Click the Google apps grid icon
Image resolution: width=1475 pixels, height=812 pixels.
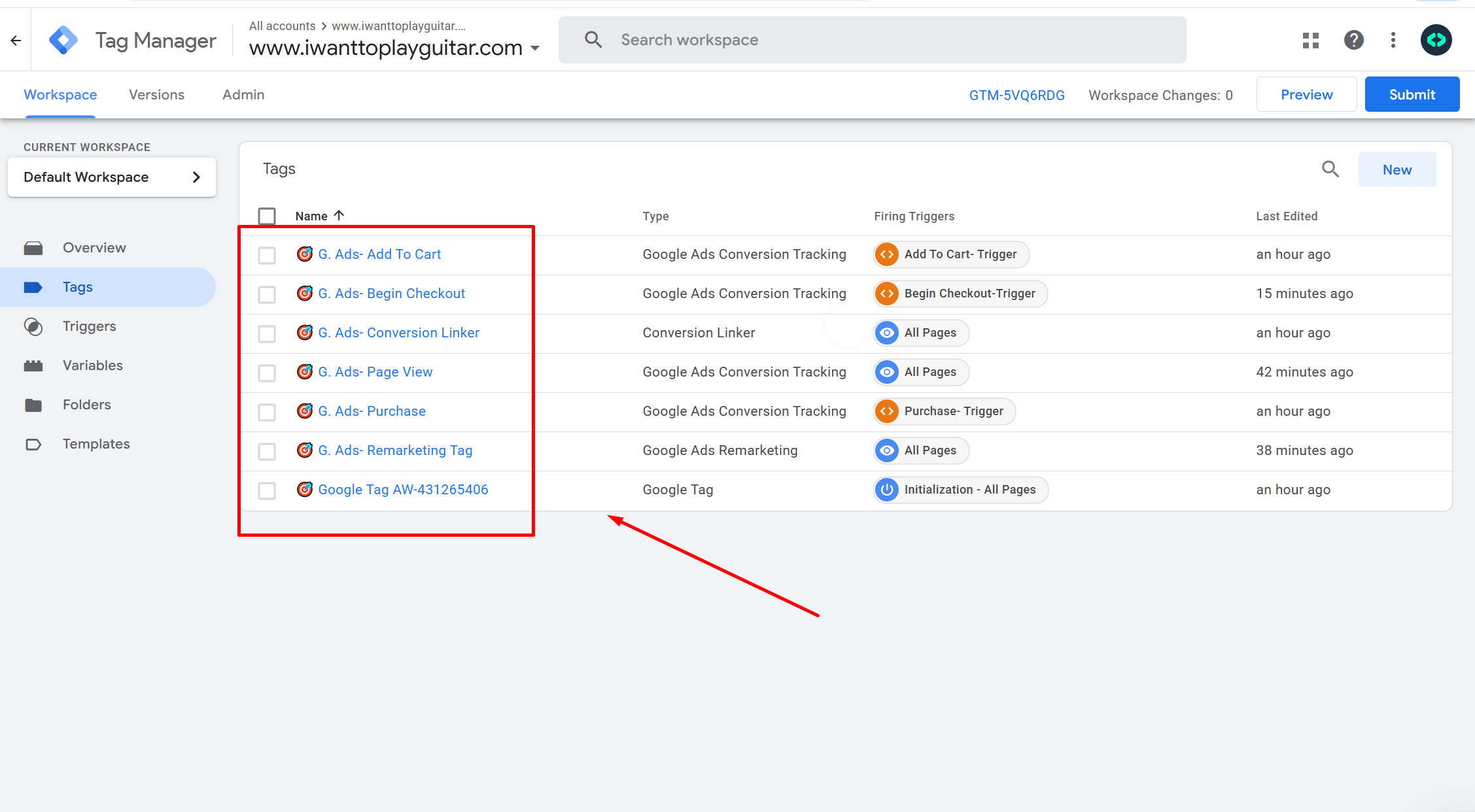click(x=1310, y=41)
